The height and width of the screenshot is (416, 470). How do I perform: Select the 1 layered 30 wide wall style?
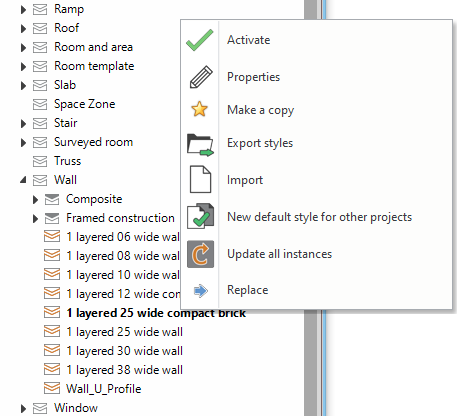click(124, 351)
